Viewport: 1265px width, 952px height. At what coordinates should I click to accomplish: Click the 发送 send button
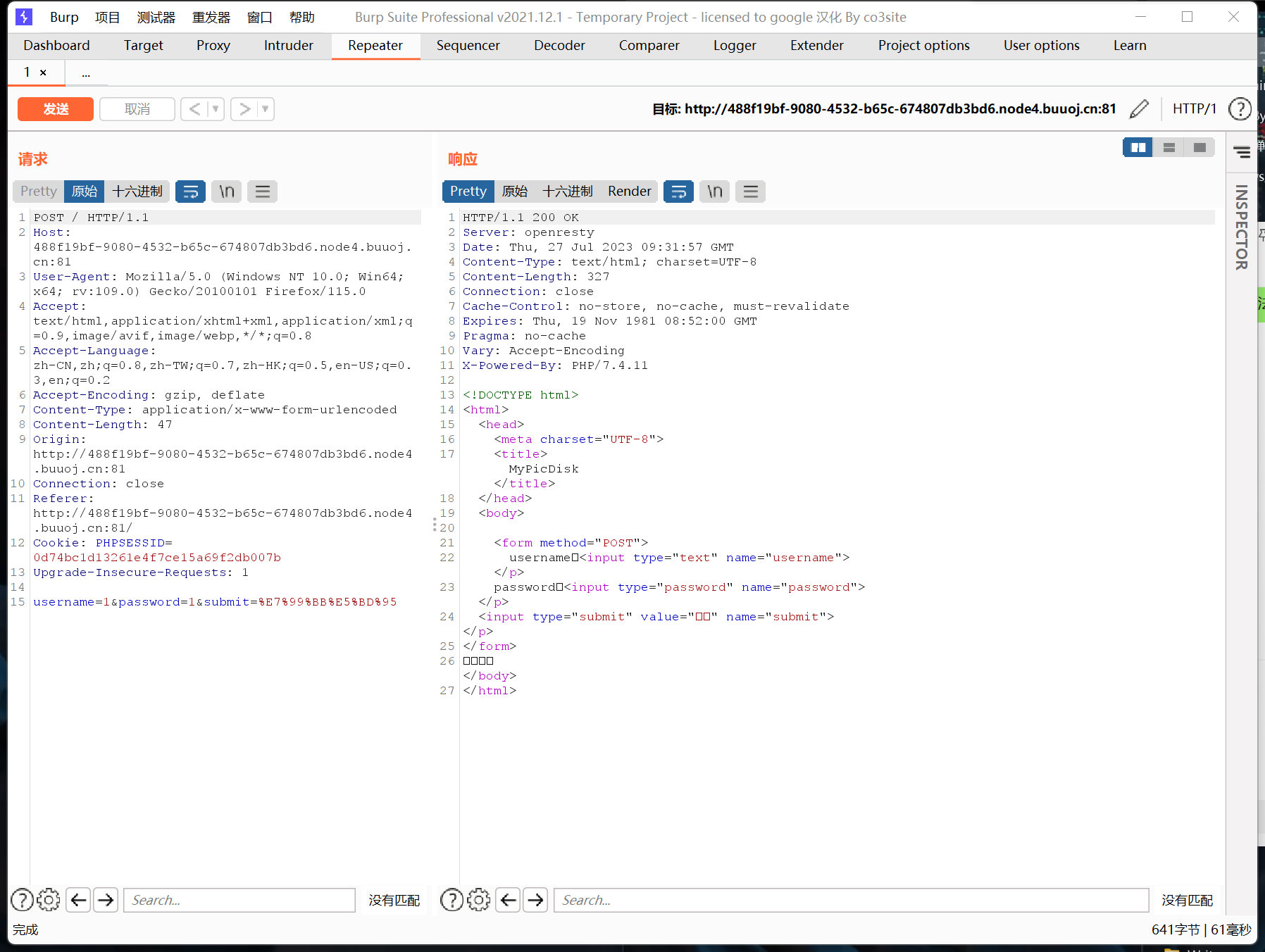pyautogui.click(x=56, y=109)
